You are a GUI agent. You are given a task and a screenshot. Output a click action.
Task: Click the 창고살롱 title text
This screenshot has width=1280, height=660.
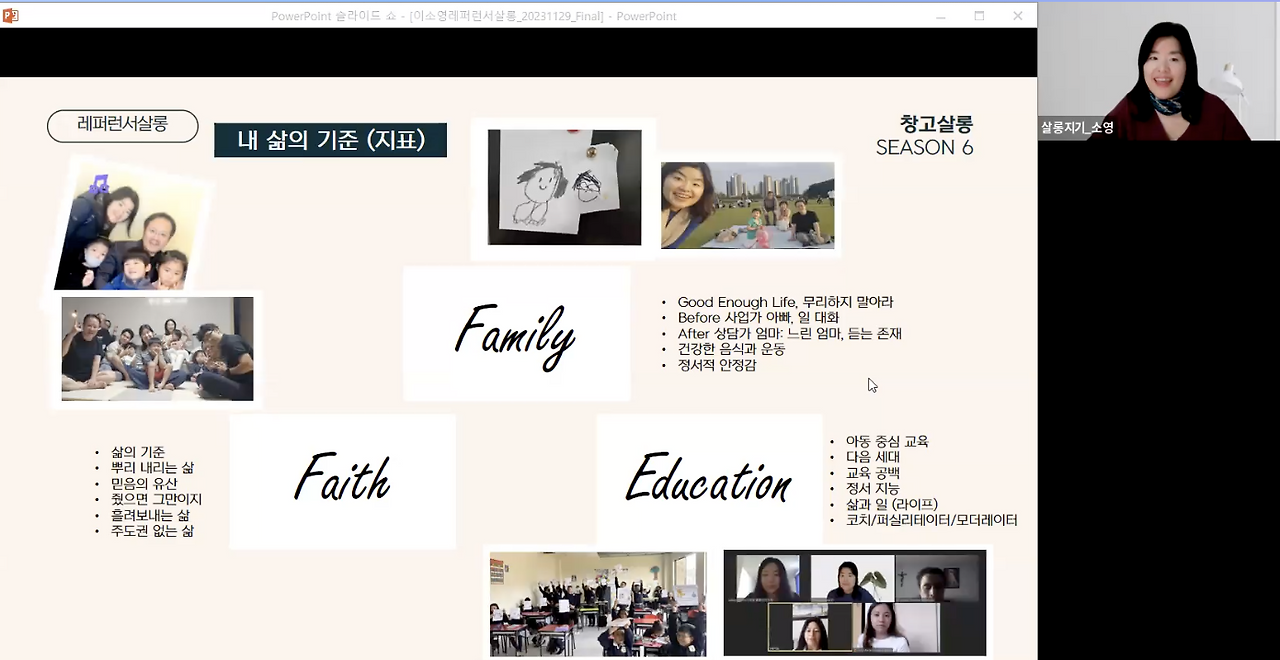[x=936, y=124]
